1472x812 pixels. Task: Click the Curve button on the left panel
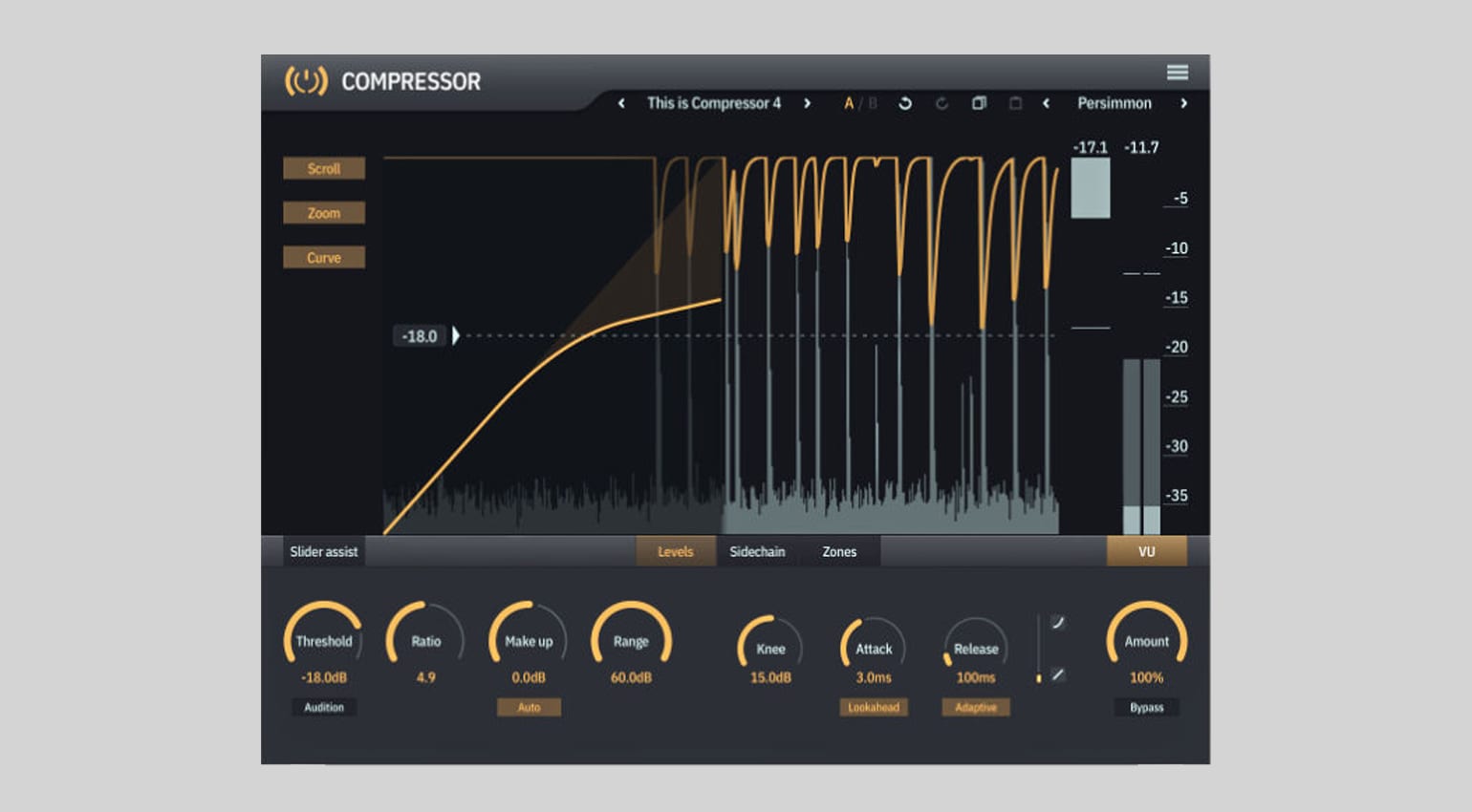(324, 257)
